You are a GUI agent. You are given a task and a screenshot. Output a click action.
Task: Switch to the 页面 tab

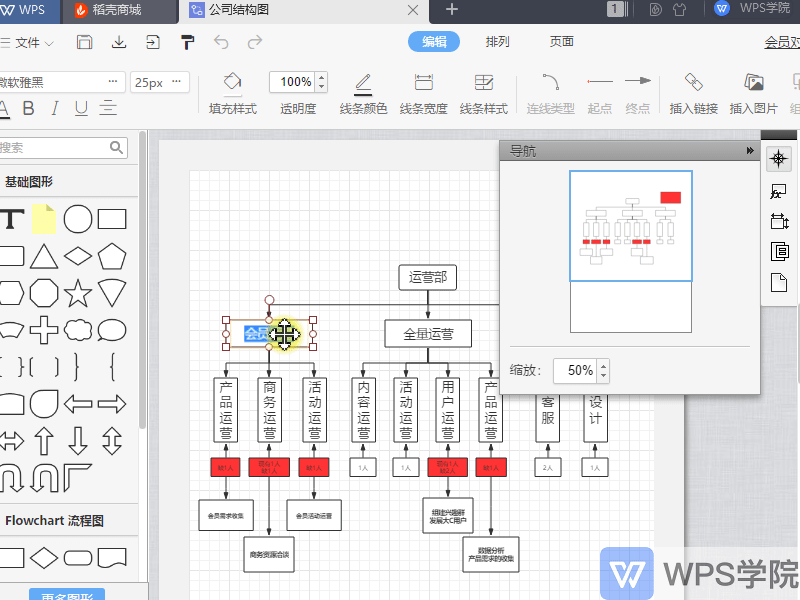[x=562, y=41]
